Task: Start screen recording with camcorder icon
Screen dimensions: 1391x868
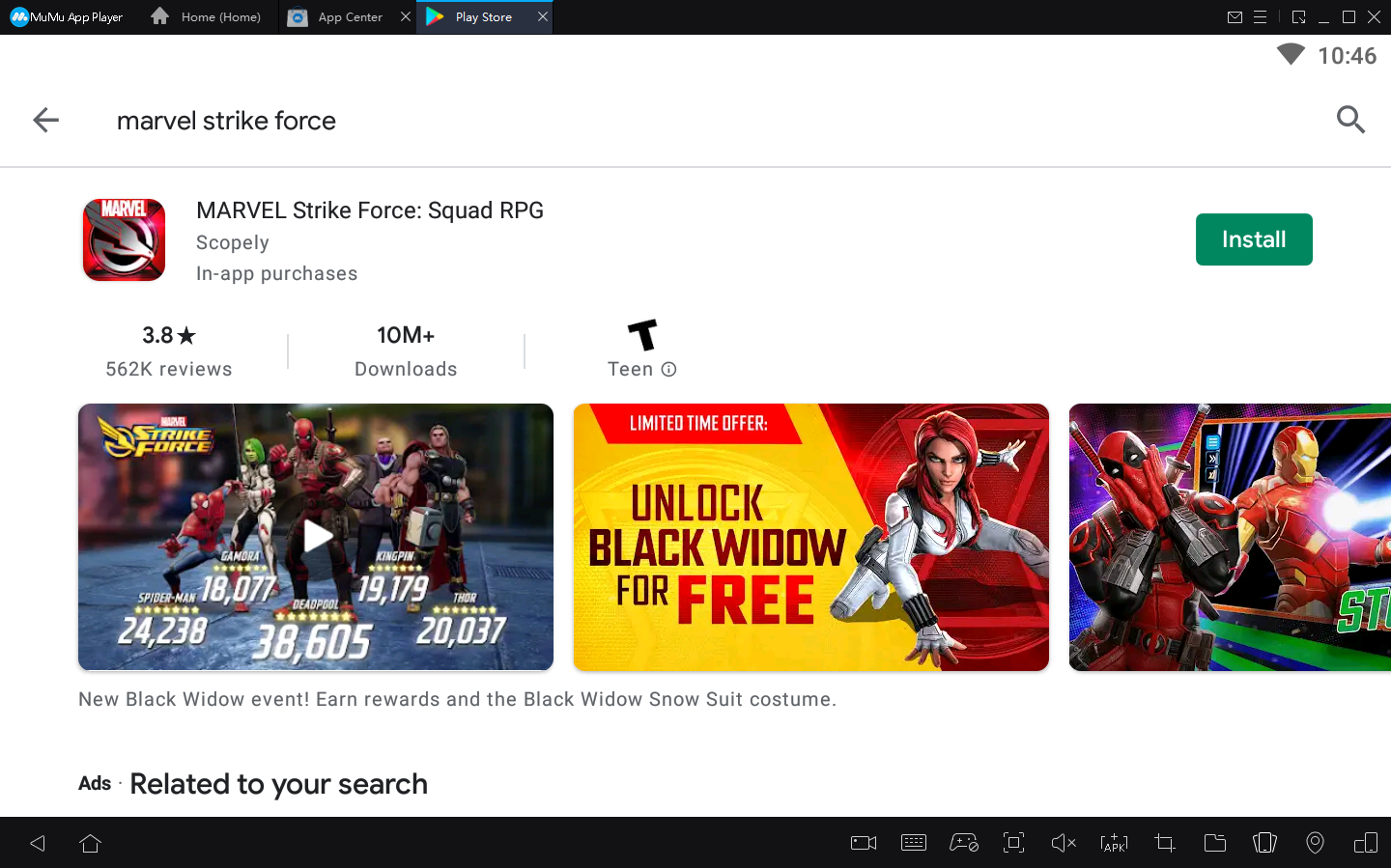Action: (864, 843)
